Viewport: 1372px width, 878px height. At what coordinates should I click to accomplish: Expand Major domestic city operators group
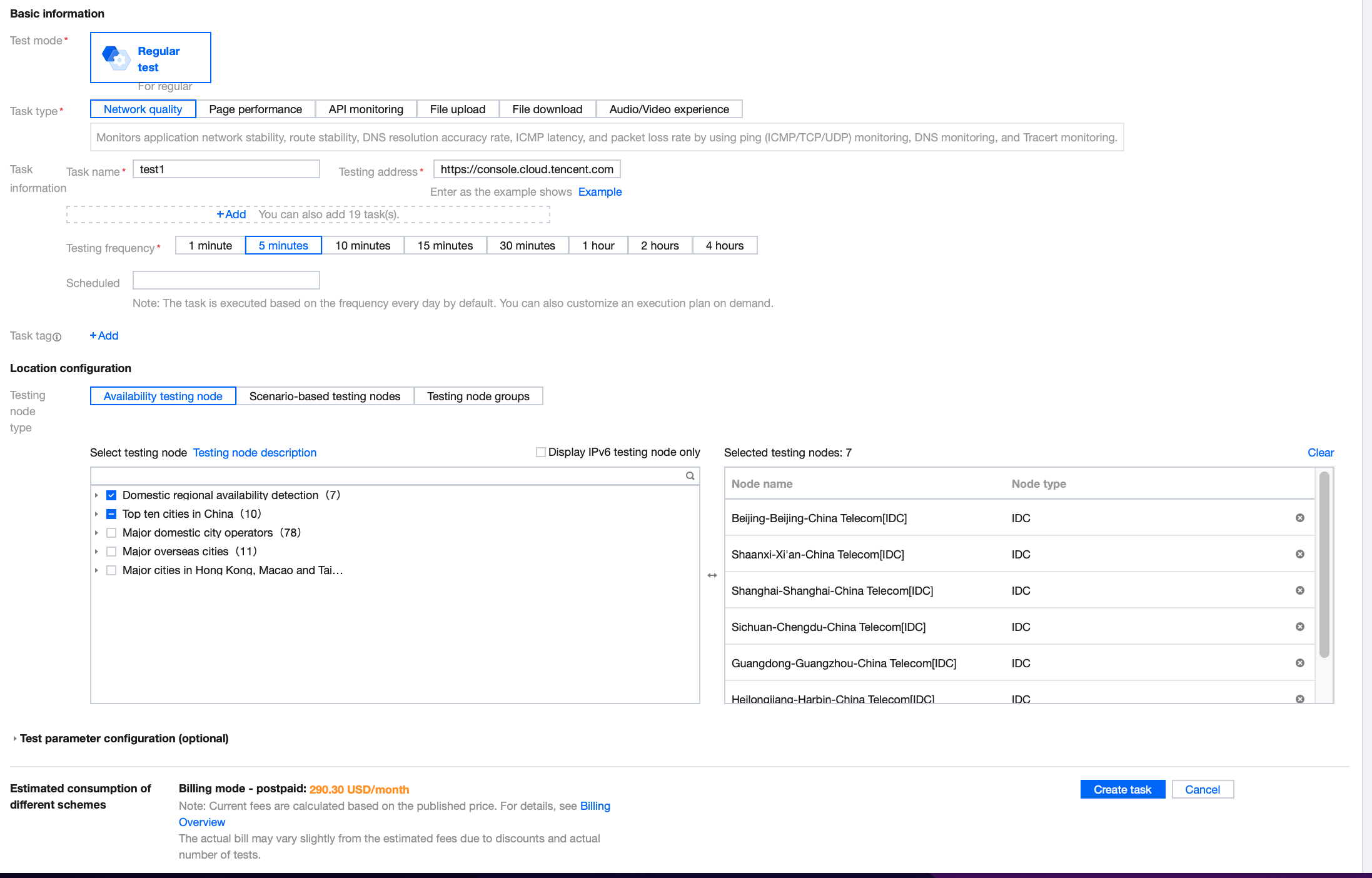[96, 533]
